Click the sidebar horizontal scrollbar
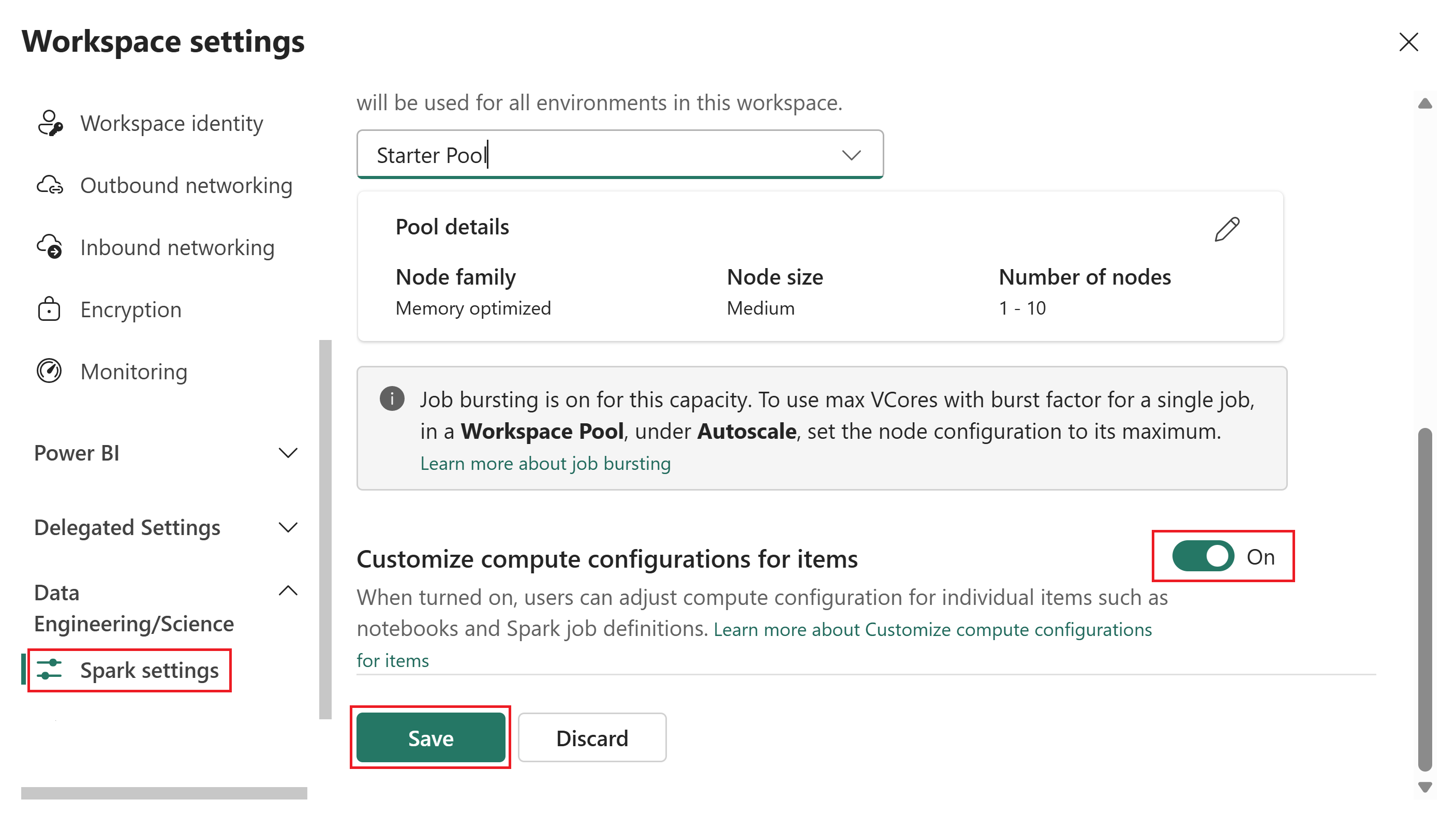 164,793
